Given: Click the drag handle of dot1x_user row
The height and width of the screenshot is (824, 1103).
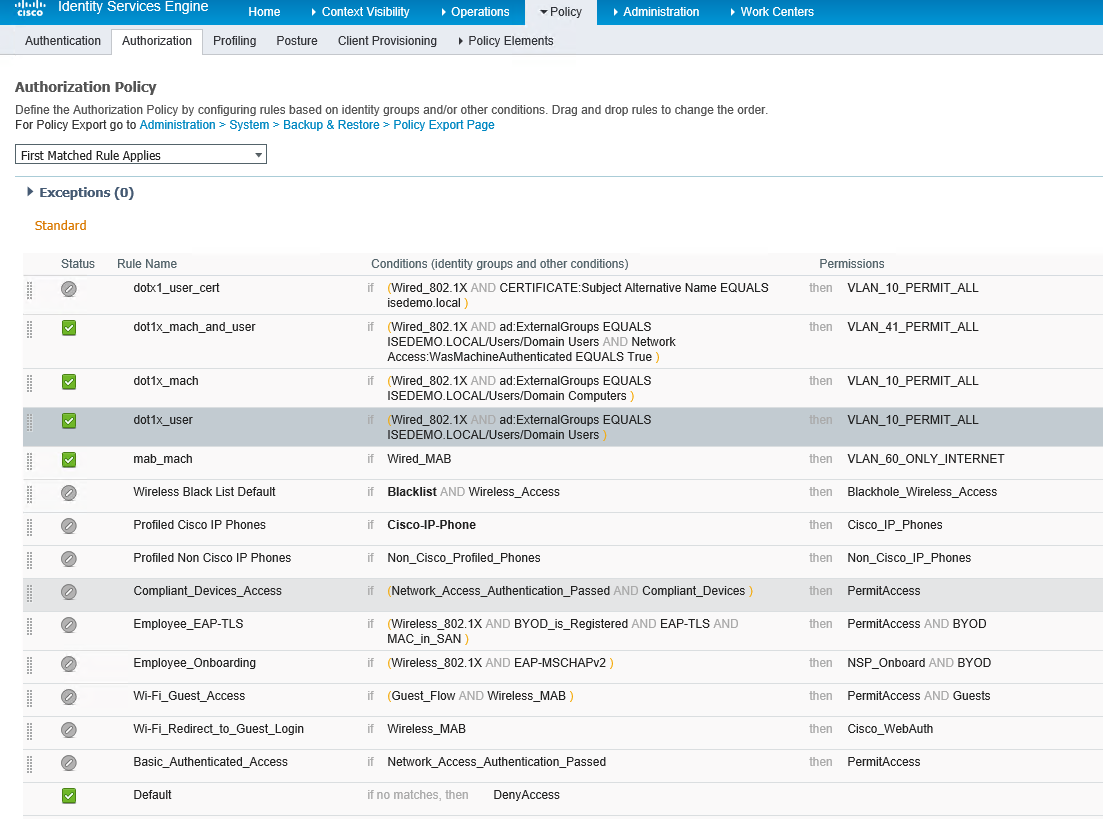Looking at the screenshot, I should pyautogui.click(x=30, y=422).
